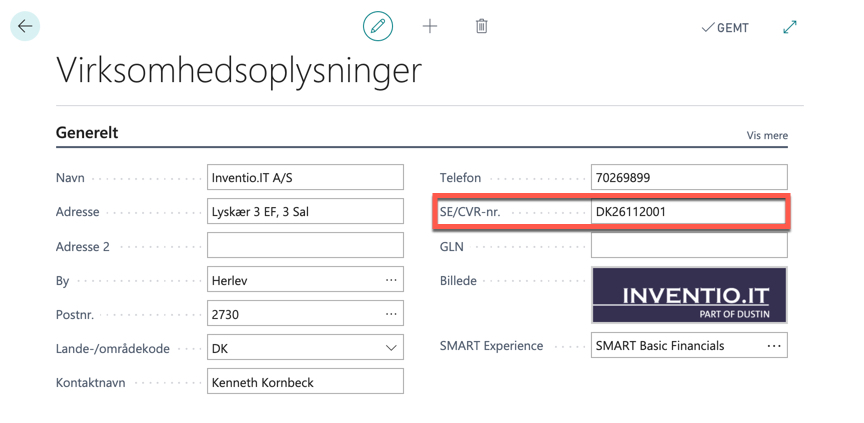Viewport: 864px width, 423px height.
Task: Select the Virksomhedsoplysninger page title
Action: (239, 70)
